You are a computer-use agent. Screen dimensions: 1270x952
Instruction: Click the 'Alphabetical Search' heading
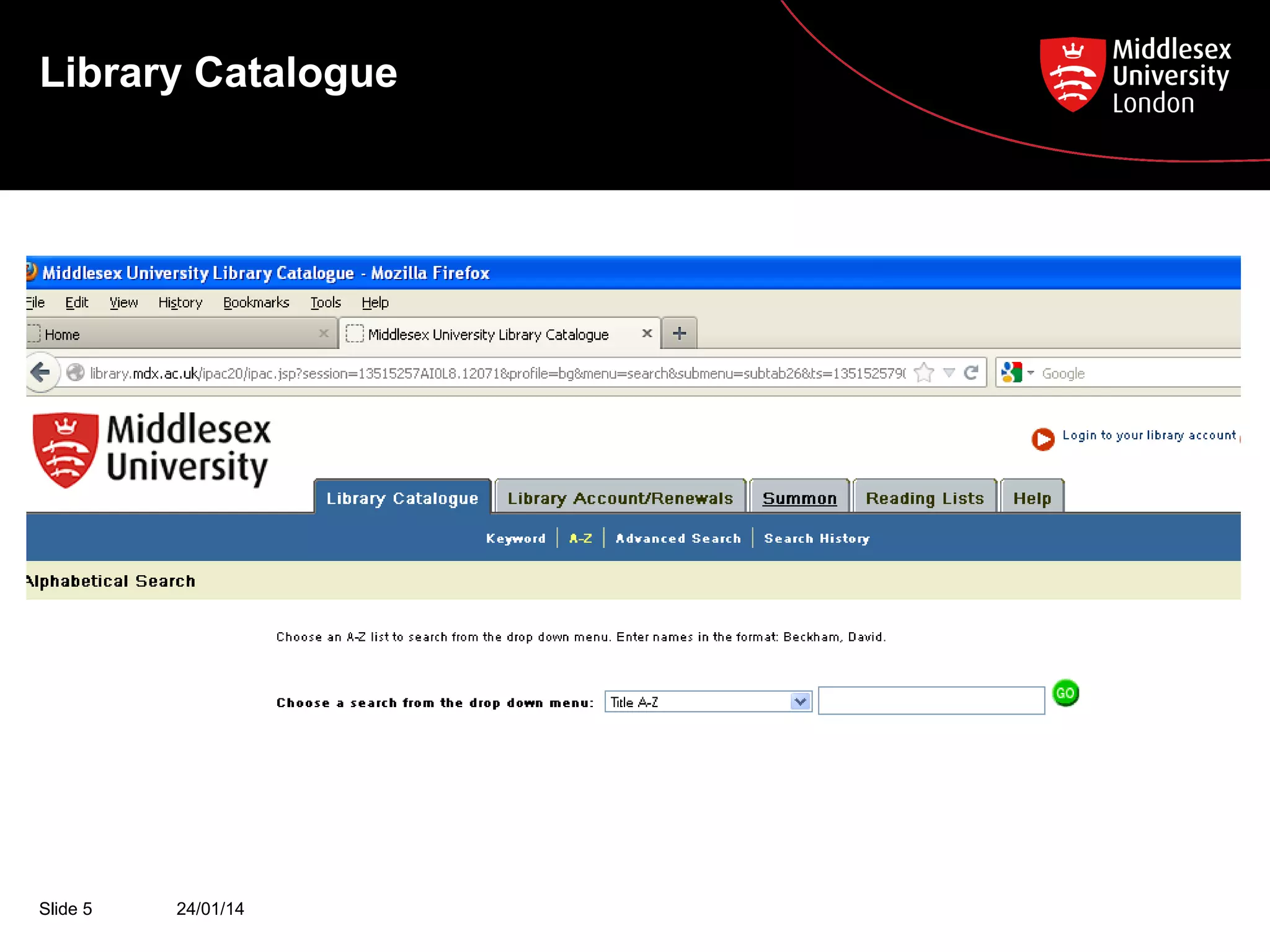coord(111,581)
